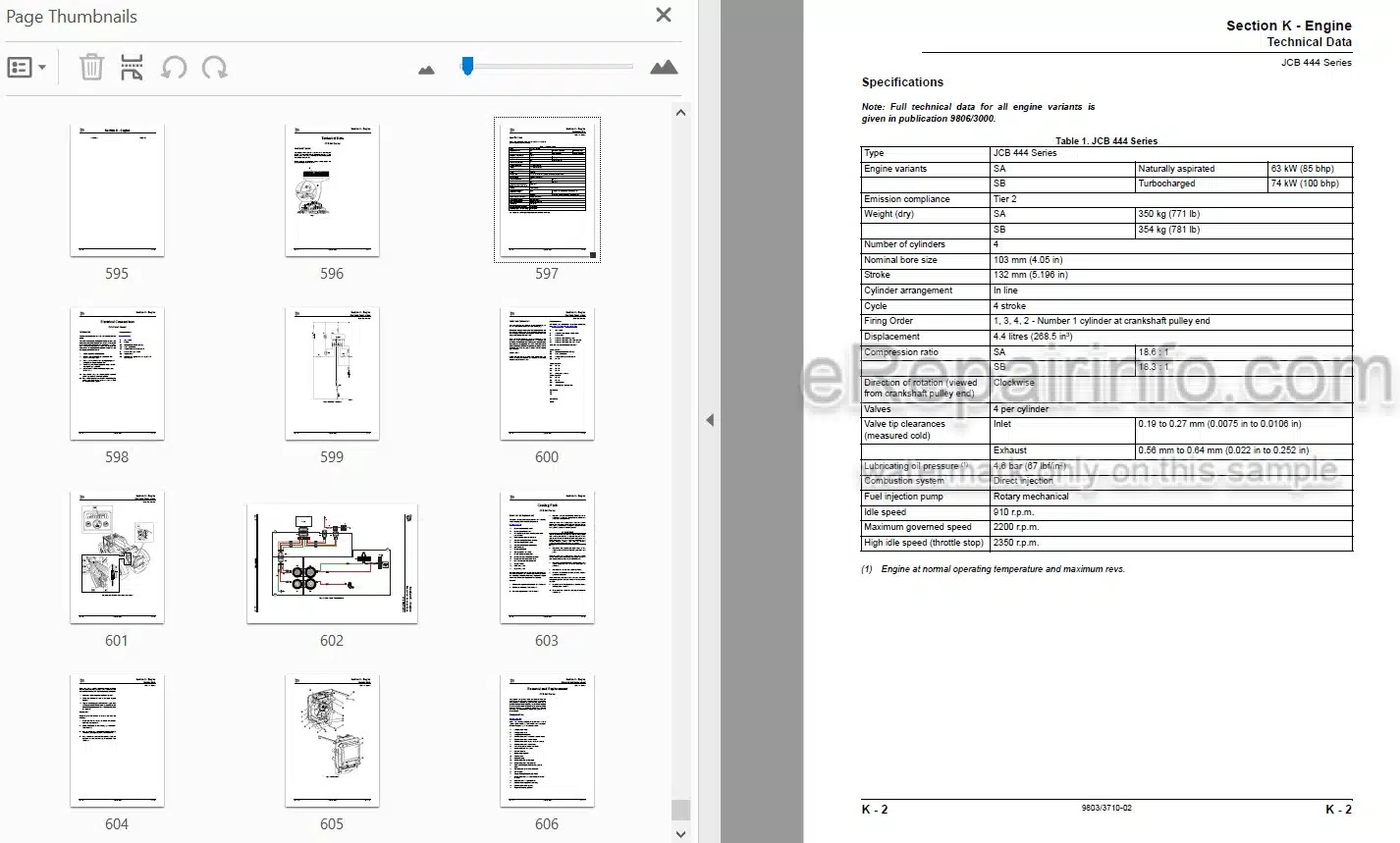The width and height of the screenshot is (1400, 843).
Task: Select page 595 thumbnail
Action: (117, 190)
